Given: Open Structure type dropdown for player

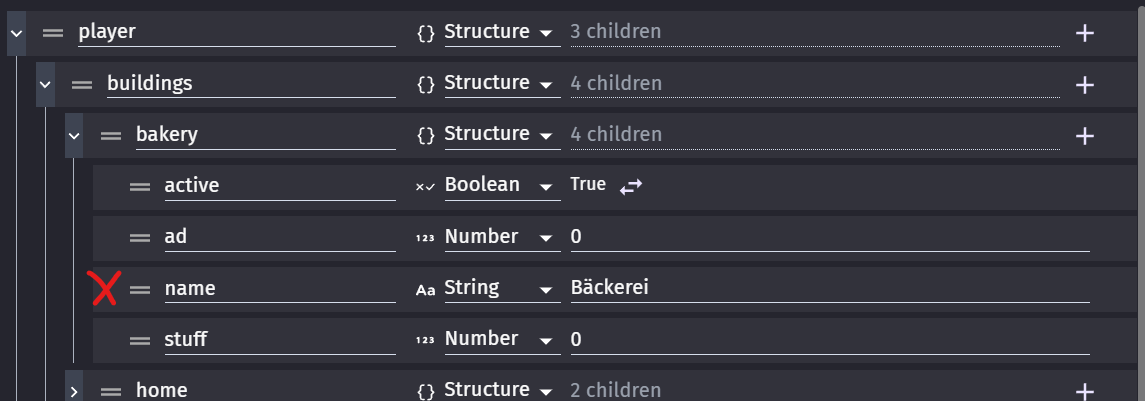Looking at the screenshot, I should pos(545,33).
